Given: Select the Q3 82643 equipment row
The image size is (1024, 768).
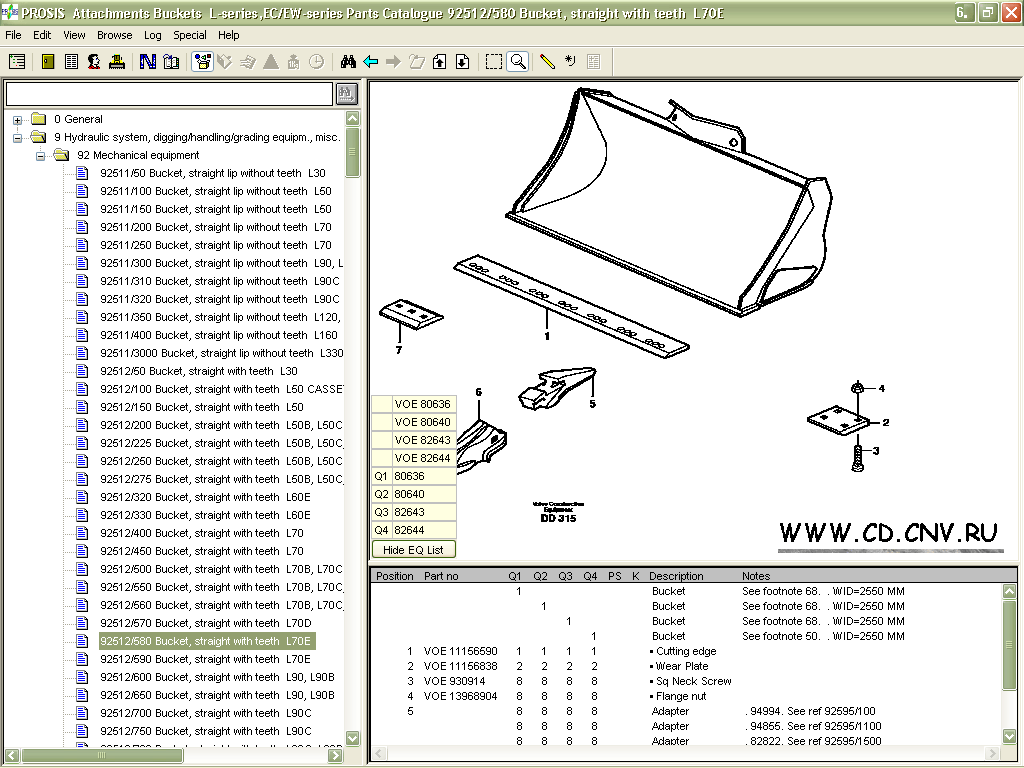Looking at the screenshot, I should click(414, 512).
